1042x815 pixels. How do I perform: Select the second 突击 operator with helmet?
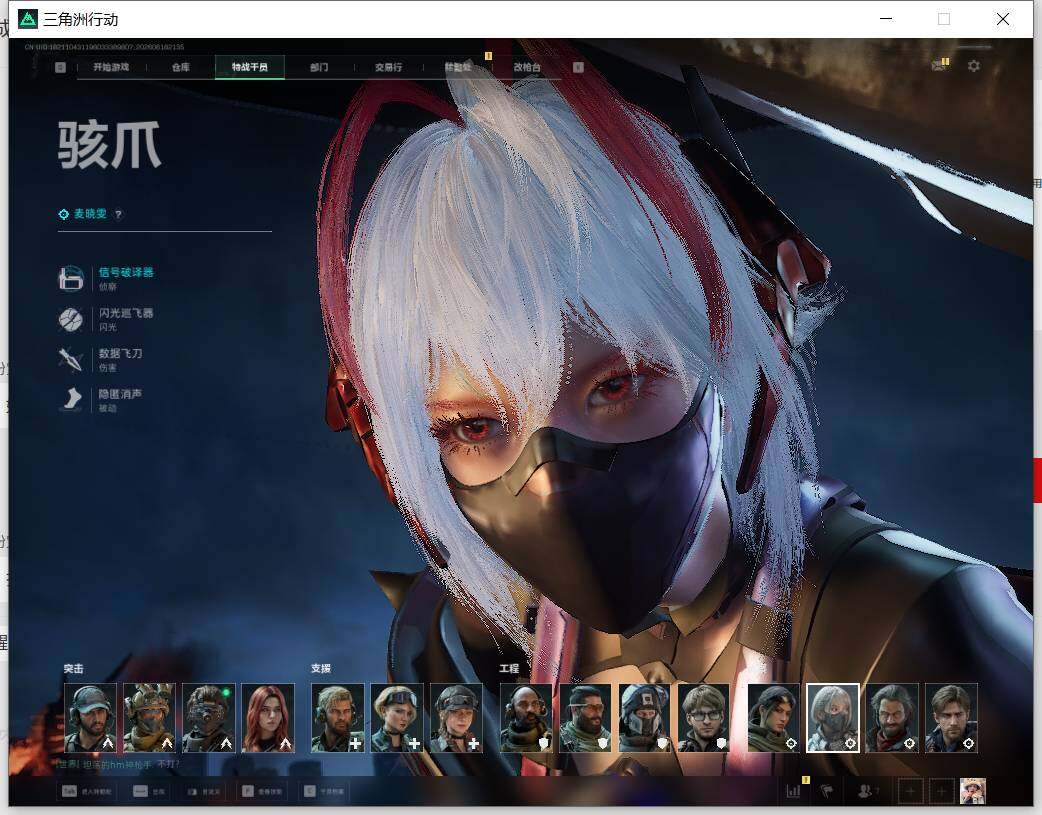(150, 718)
